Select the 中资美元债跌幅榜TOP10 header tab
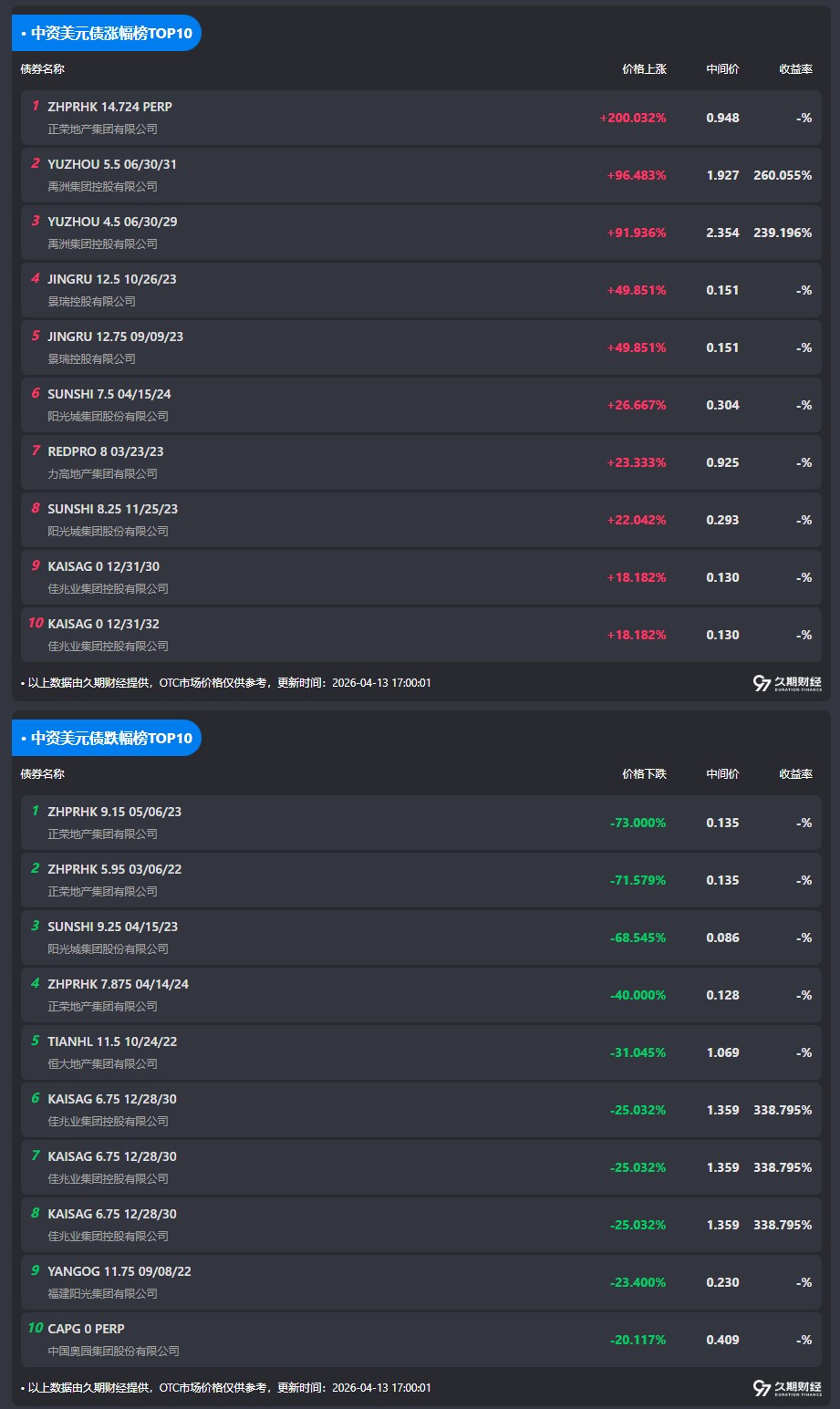Screen dimensions: 840x1409 click(107, 738)
